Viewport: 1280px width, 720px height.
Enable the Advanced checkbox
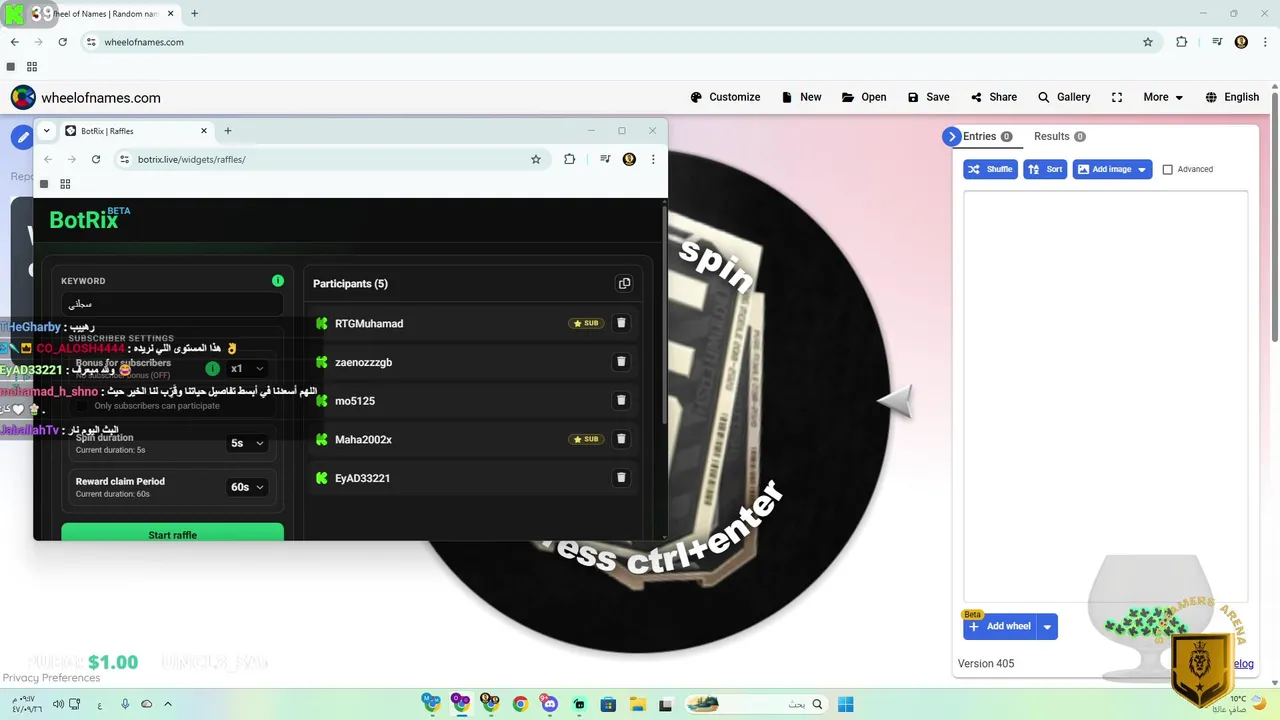click(x=1167, y=169)
